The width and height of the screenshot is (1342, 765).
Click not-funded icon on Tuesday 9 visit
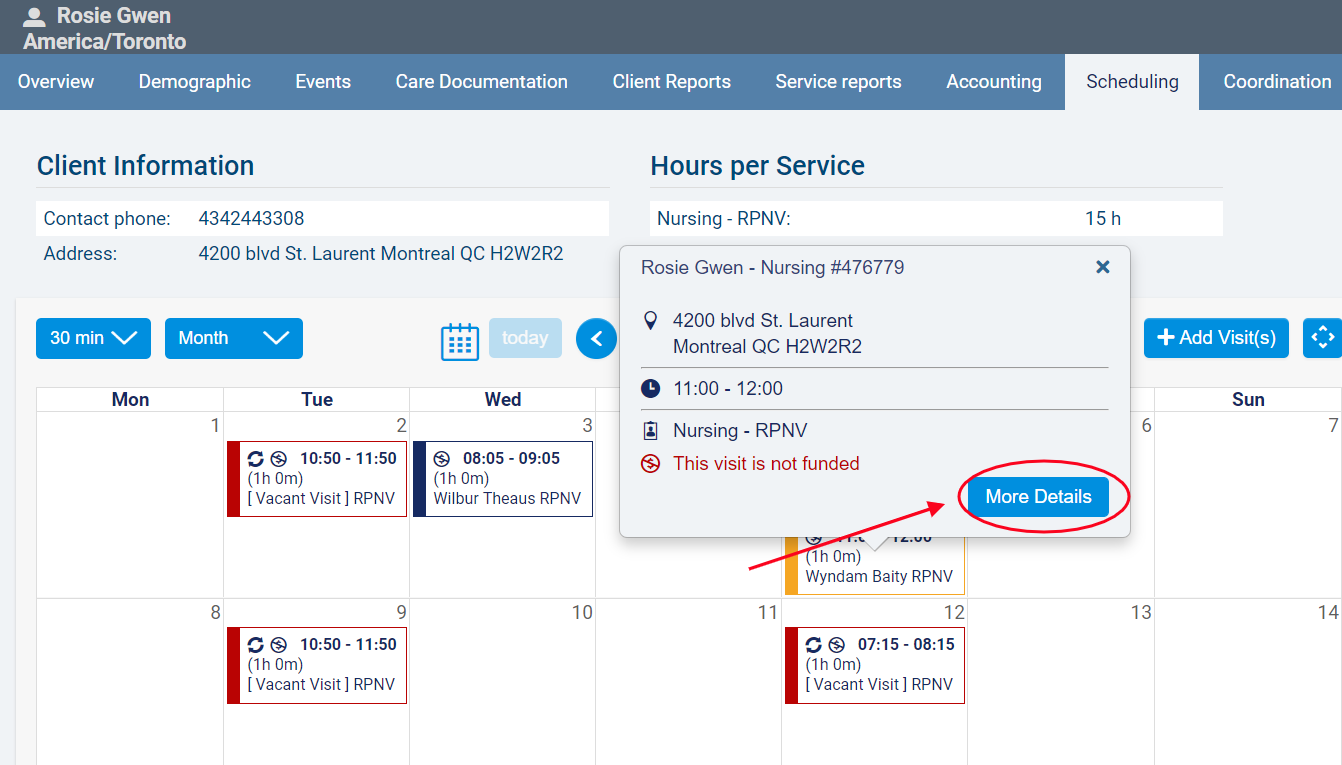click(x=279, y=645)
